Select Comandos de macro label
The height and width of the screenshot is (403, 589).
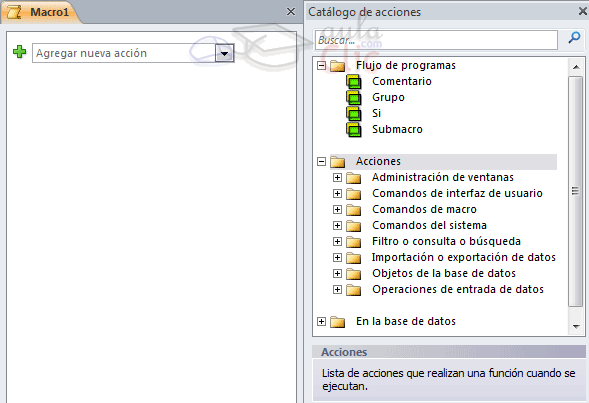click(x=424, y=209)
